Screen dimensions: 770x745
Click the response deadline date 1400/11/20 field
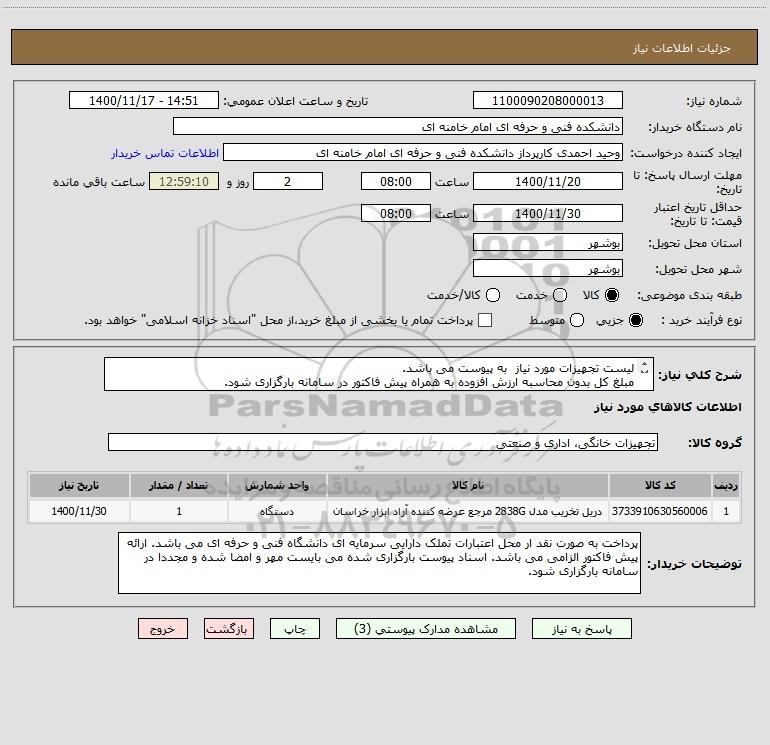(548, 181)
